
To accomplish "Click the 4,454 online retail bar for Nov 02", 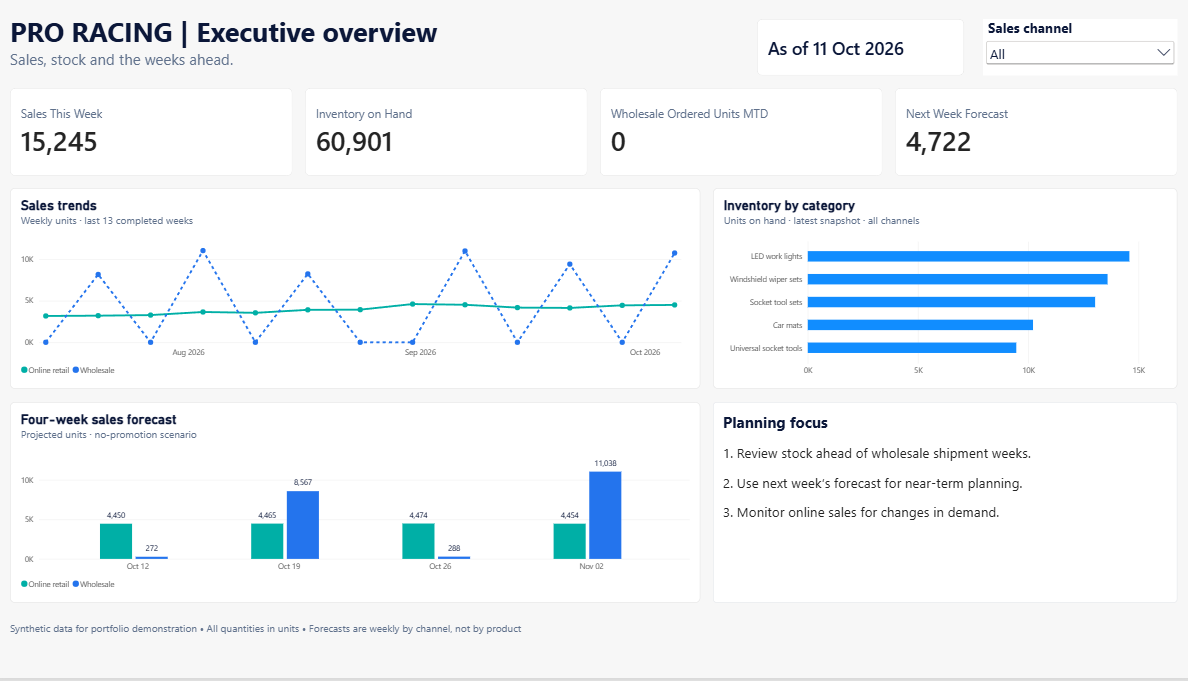I will (x=570, y=542).
